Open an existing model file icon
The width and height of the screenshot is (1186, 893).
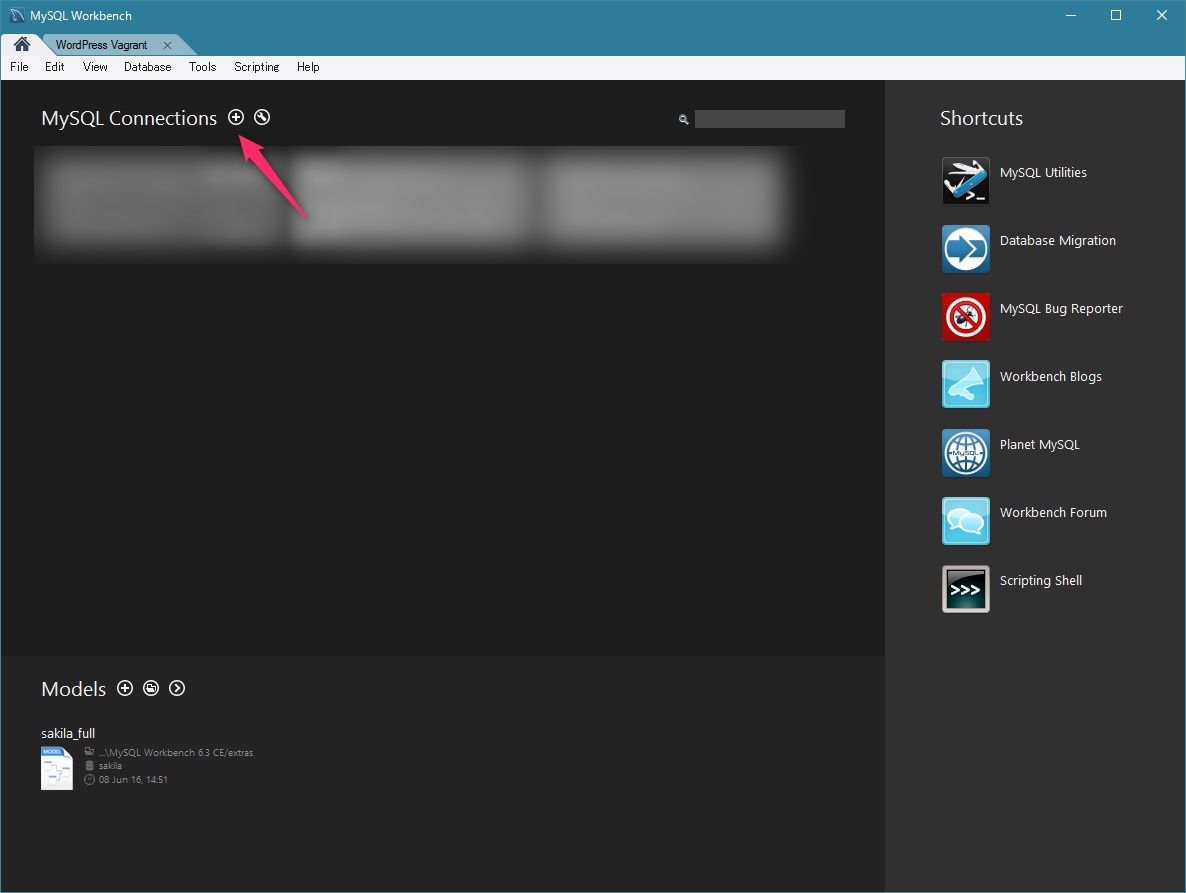(x=151, y=688)
